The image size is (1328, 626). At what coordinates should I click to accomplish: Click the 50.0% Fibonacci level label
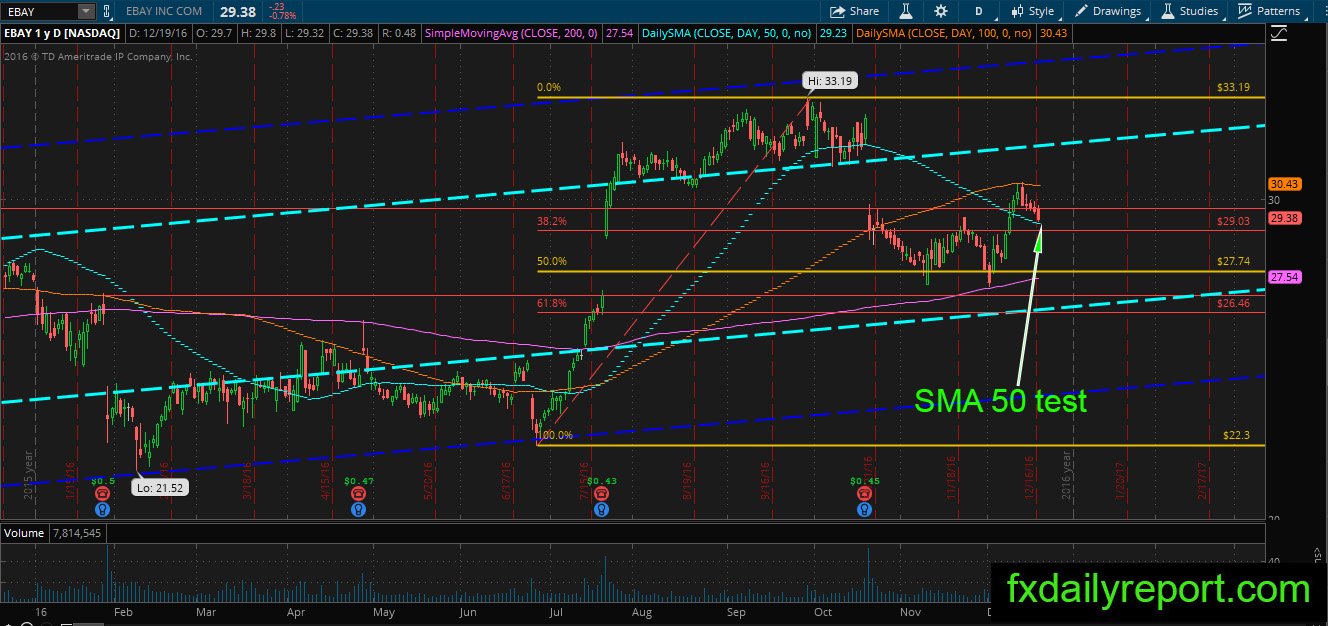tap(552, 262)
